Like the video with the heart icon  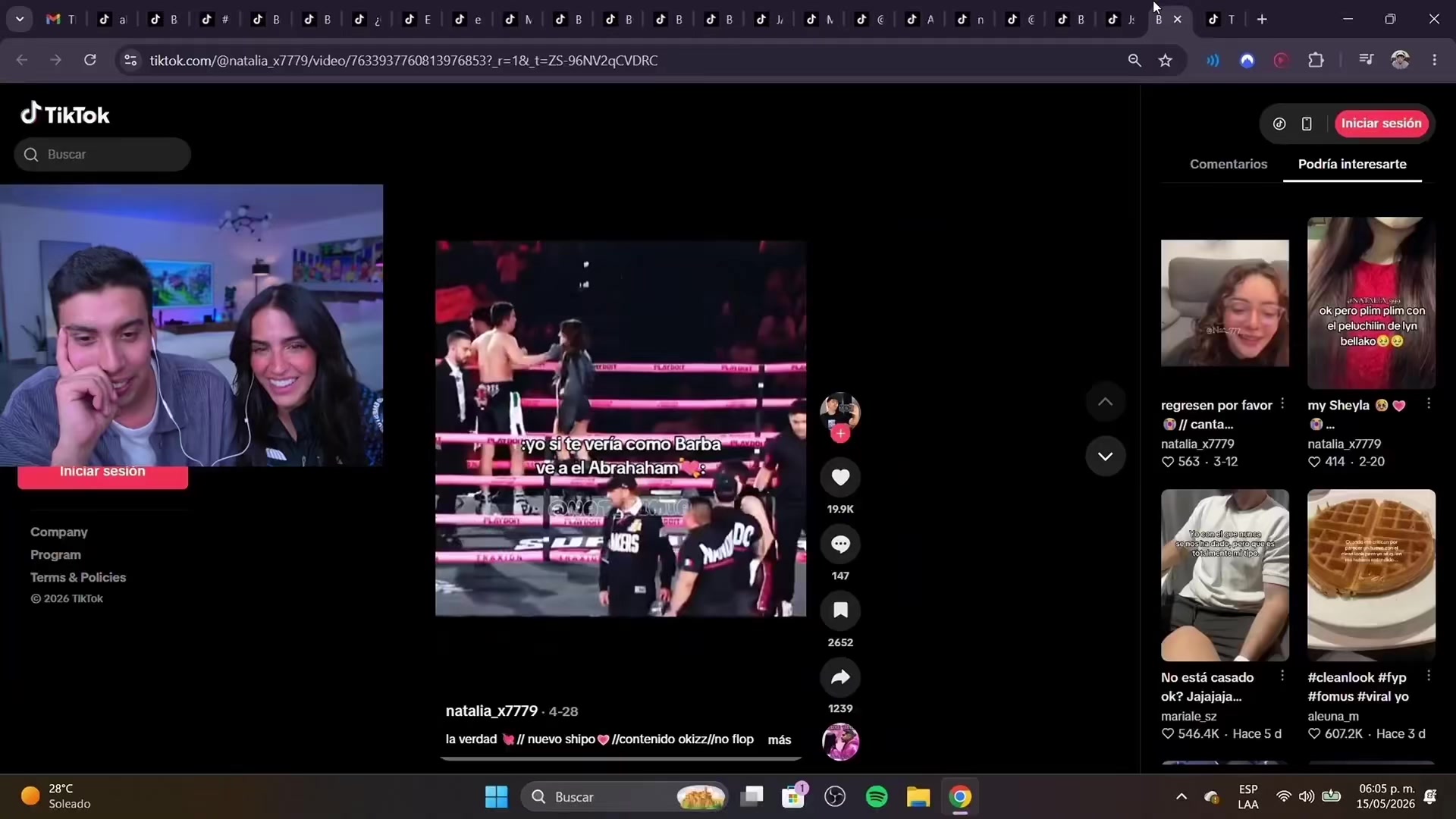click(840, 477)
